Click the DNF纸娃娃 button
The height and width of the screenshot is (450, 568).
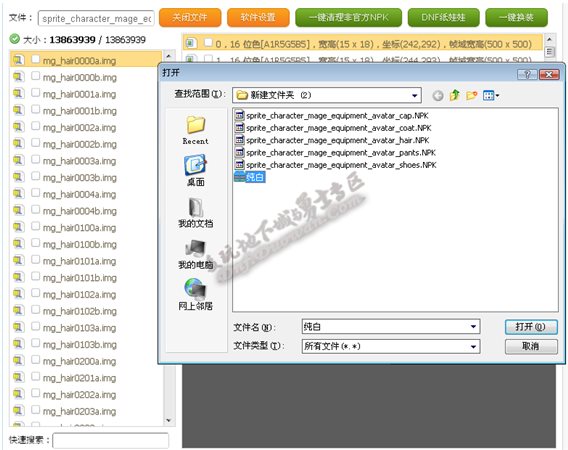click(x=443, y=17)
